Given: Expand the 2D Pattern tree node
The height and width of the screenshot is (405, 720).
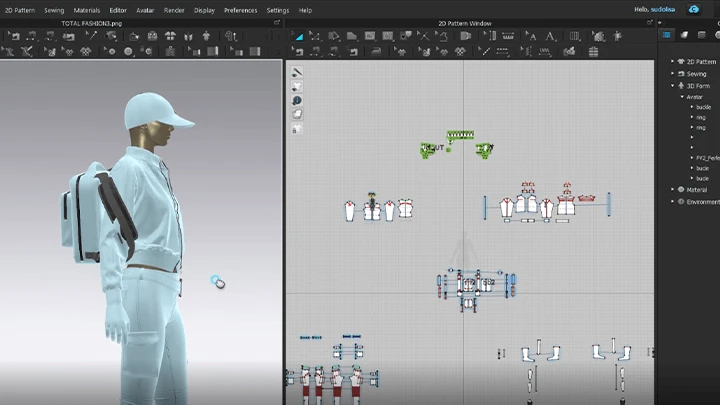Looking at the screenshot, I should (672, 61).
